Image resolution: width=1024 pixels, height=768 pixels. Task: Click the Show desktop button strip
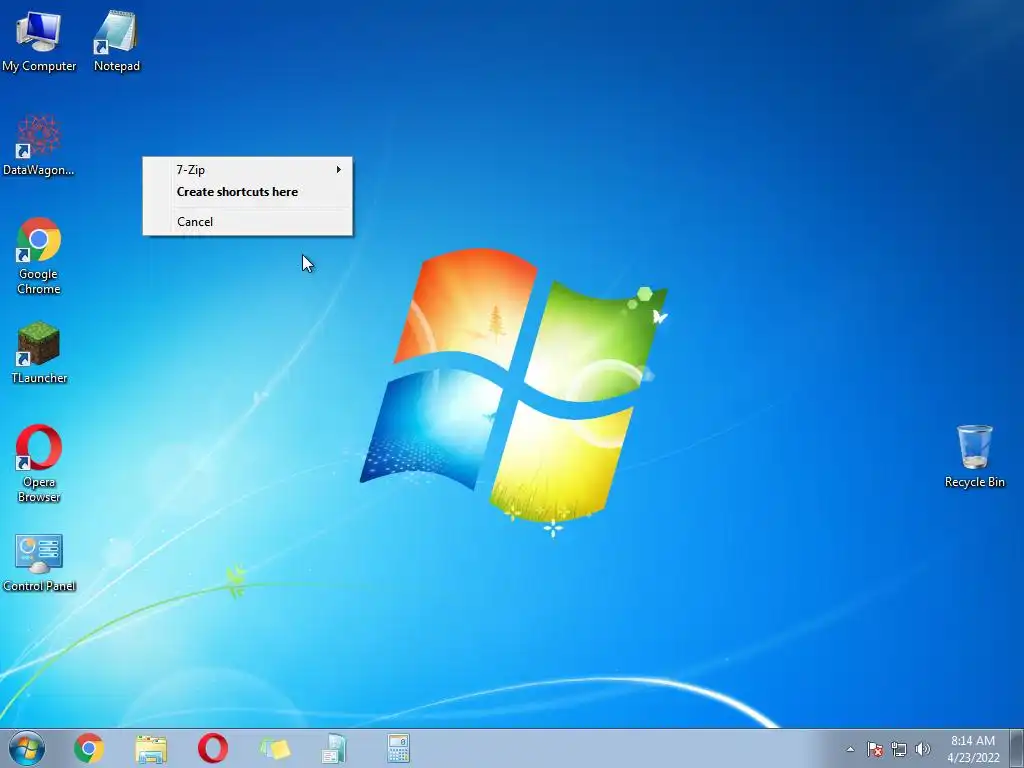(x=1017, y=748)
